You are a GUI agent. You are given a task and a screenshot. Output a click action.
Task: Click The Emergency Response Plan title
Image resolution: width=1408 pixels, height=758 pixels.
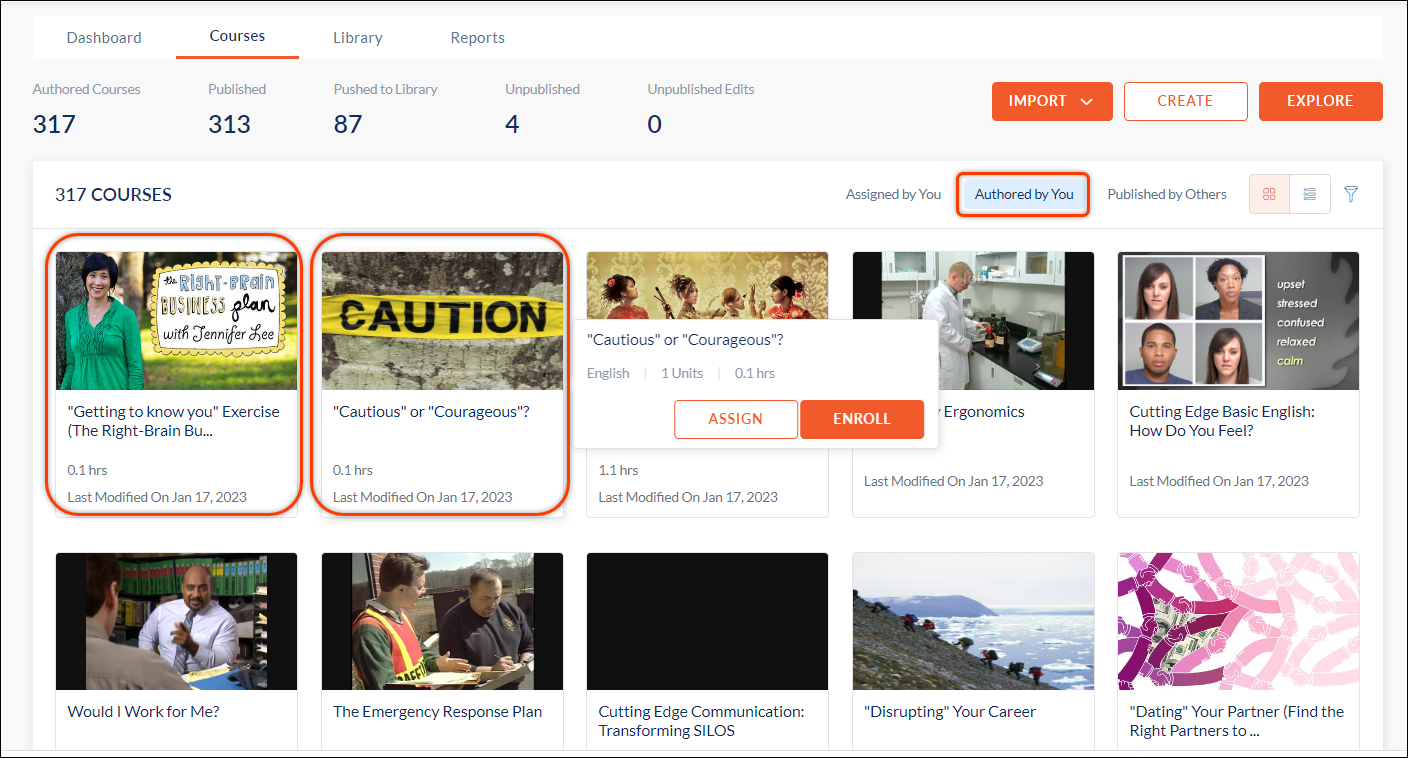tap(437, 712)
